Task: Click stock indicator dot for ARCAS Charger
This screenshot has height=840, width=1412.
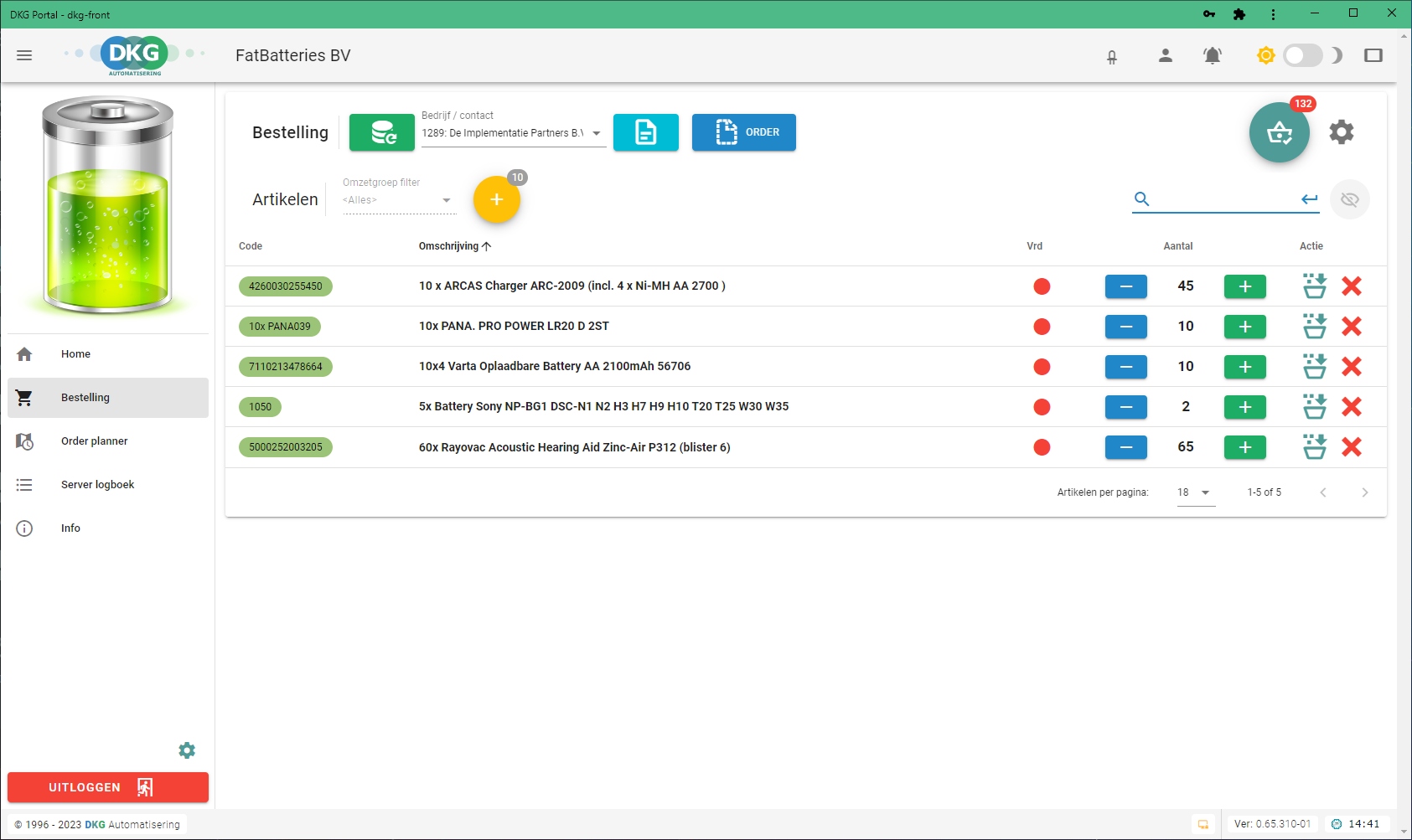Action: pyautogui.click(x=1042, y=286)
